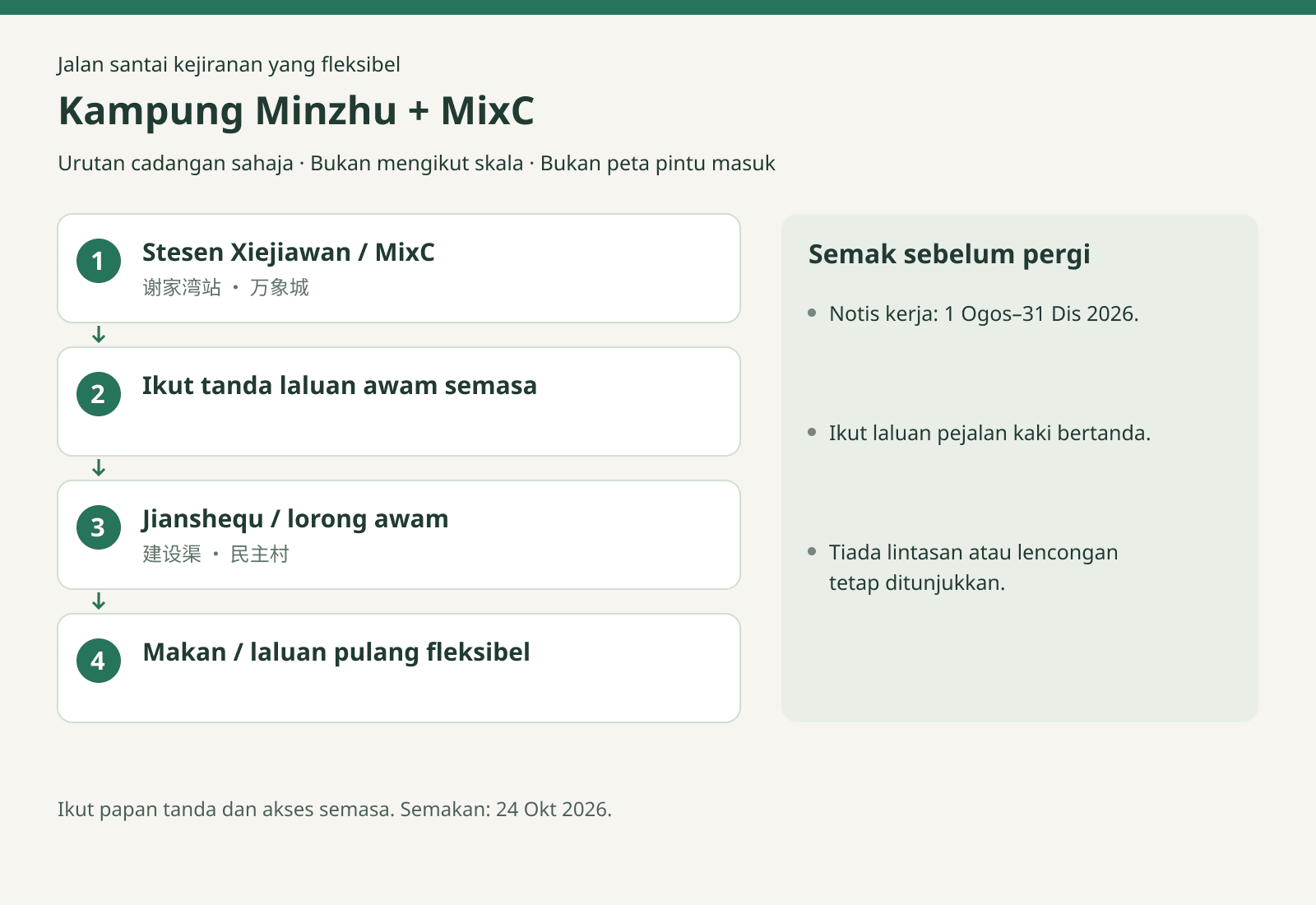The height and width of the screenshot is (905, 1316).
Task: Click the step 4 number badge
Action: pyautogui.click(x=99, y=661)
